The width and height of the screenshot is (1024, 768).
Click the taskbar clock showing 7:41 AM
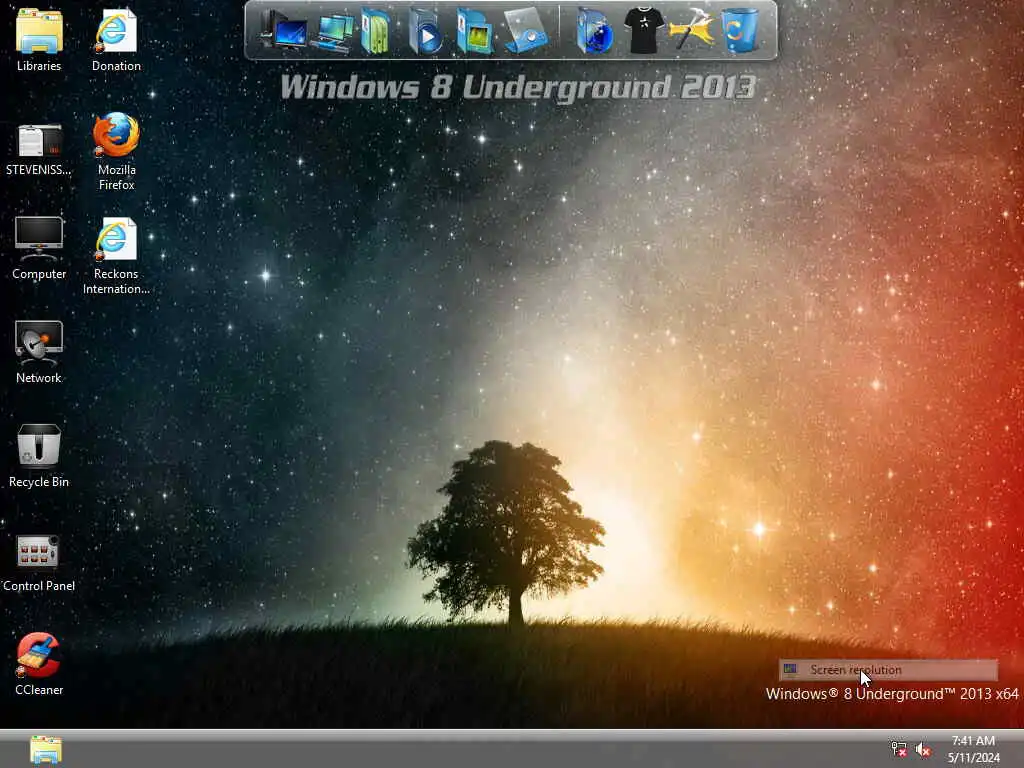973,749
